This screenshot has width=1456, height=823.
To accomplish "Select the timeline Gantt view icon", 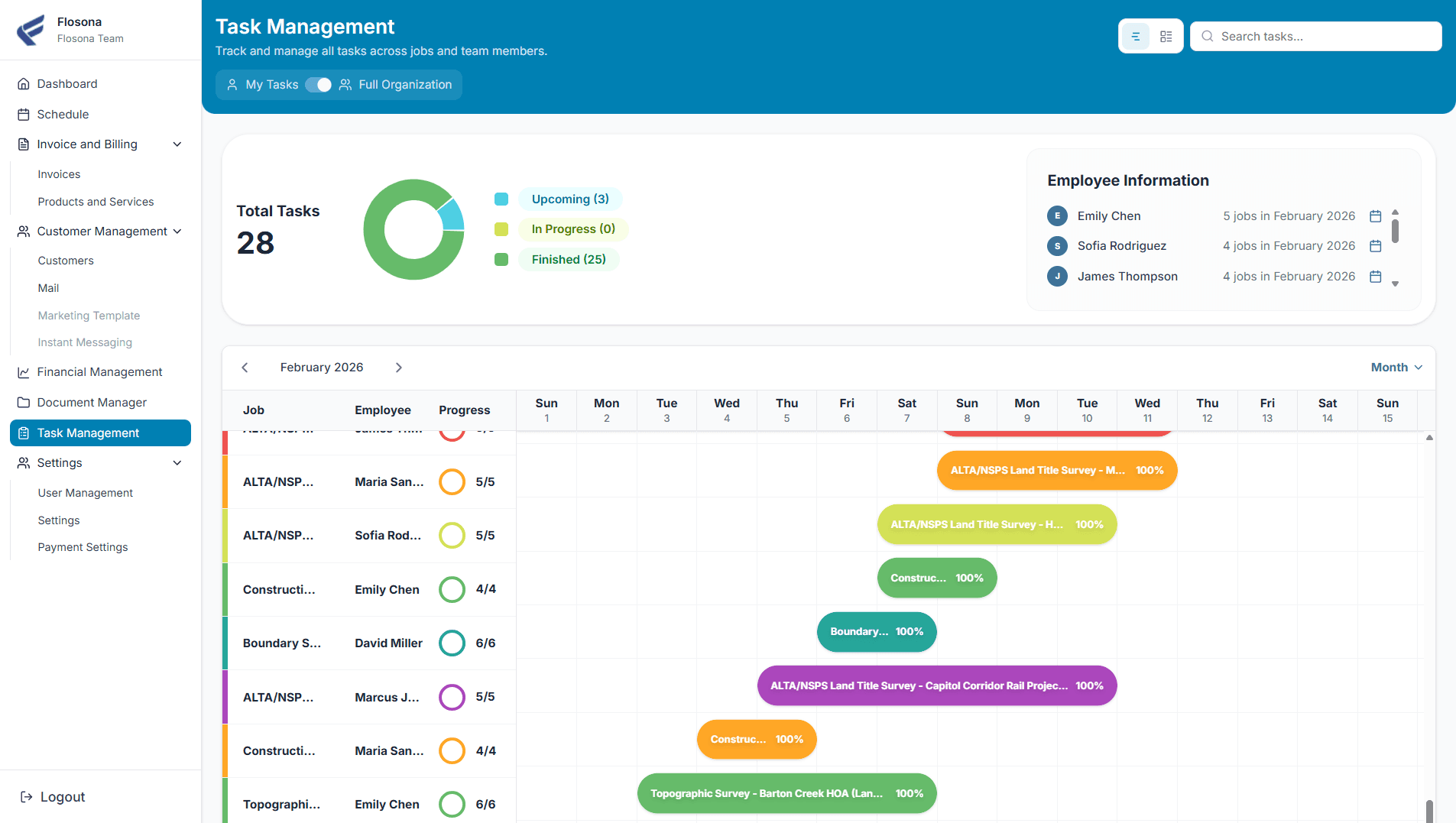I will (1136, 36).
